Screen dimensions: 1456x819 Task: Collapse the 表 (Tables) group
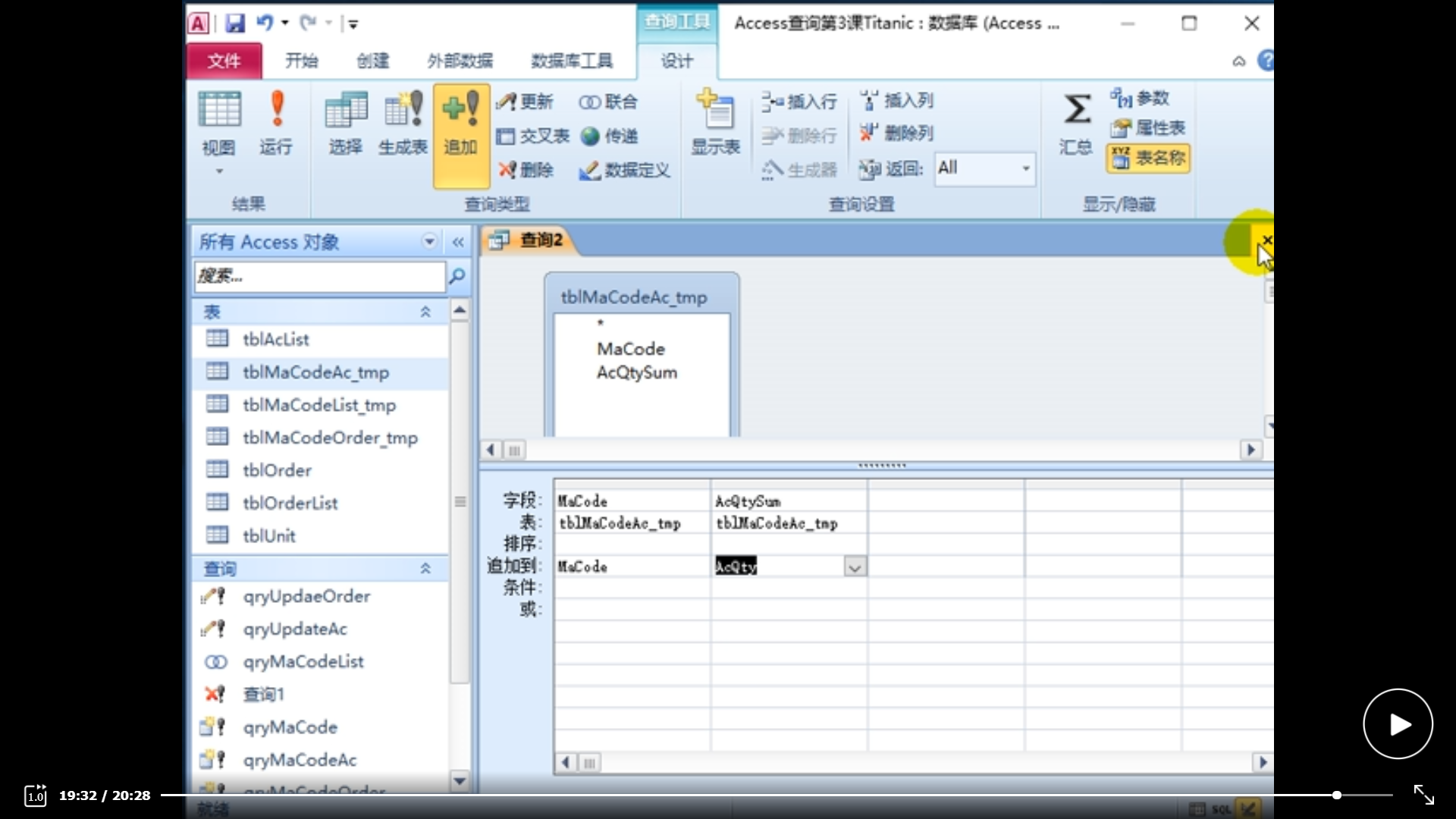[425, 312]
